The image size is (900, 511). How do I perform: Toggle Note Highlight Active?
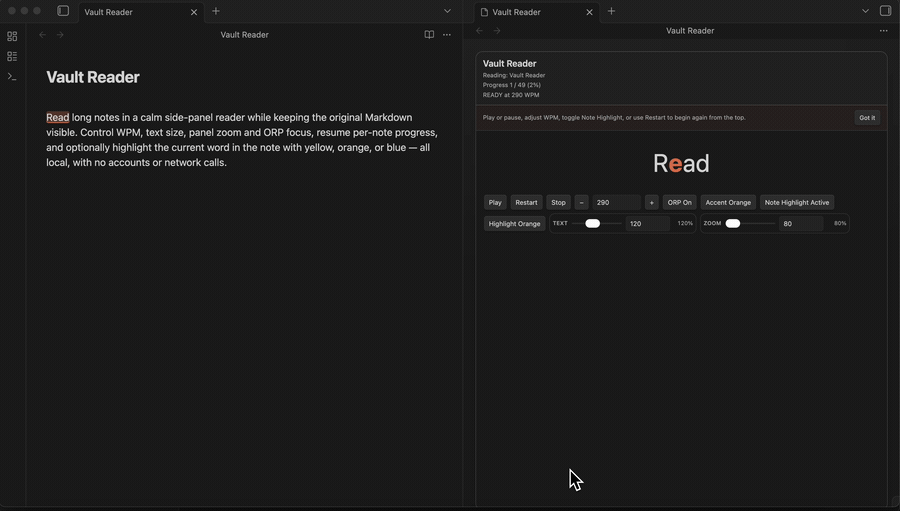(797, 202)
